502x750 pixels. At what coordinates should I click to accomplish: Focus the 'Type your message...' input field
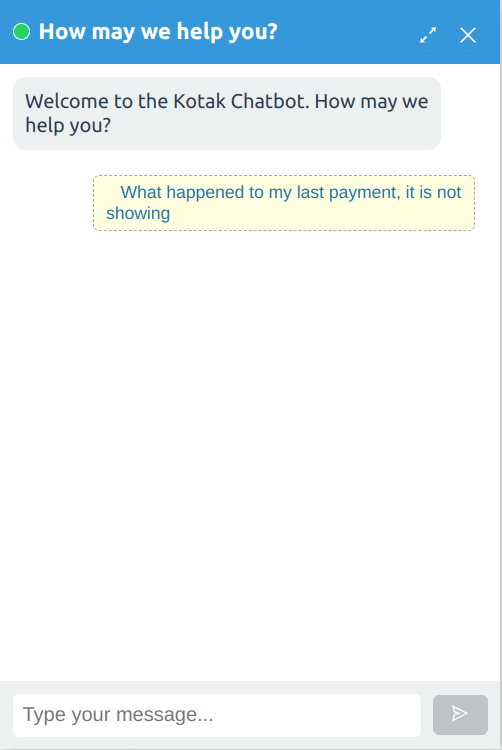pos(217,715)
